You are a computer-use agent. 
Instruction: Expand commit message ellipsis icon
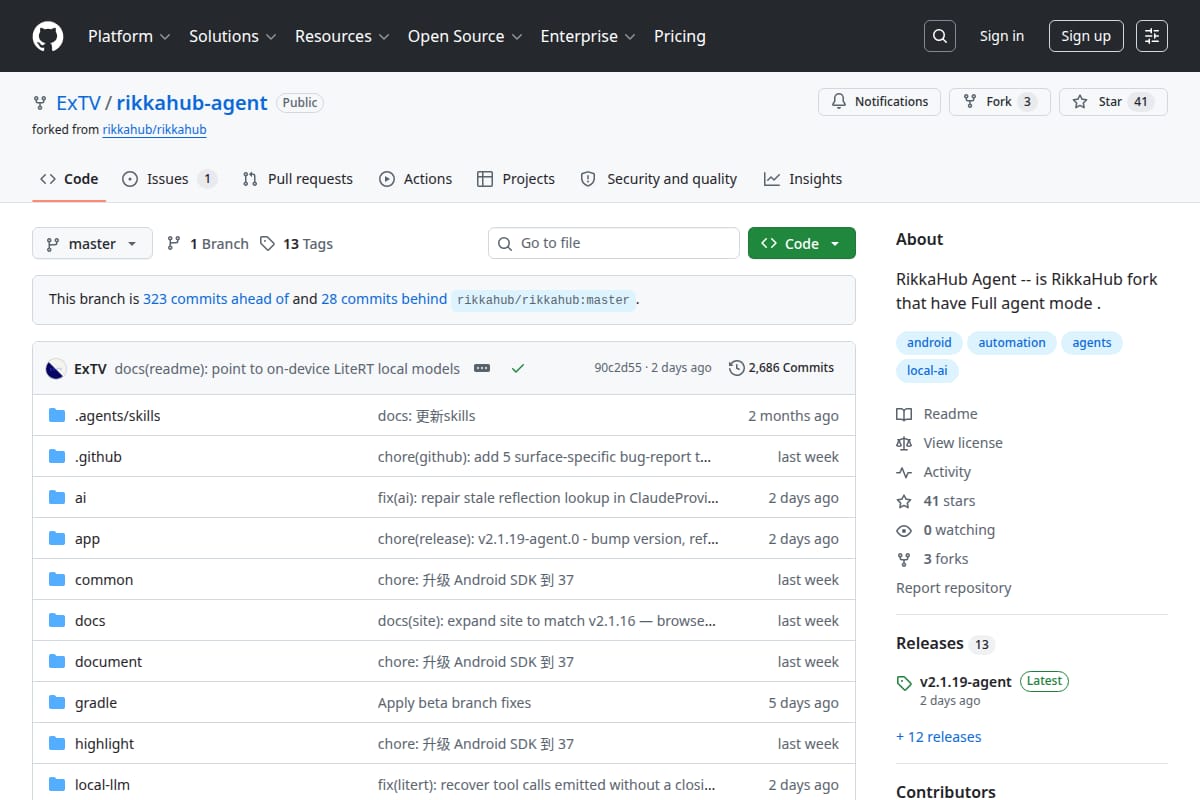pos(482,368)
